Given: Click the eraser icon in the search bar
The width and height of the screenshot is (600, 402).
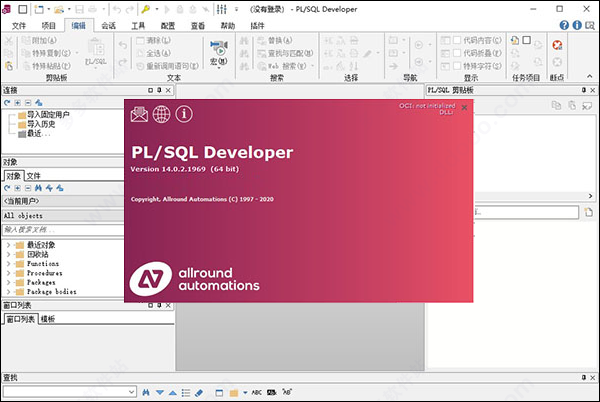Looking at the screenshot, I should (199, 392).
